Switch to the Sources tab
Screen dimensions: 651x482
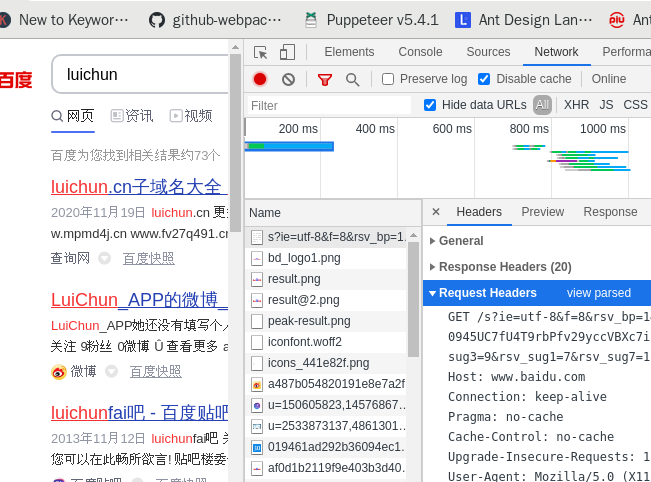(488, 52)
